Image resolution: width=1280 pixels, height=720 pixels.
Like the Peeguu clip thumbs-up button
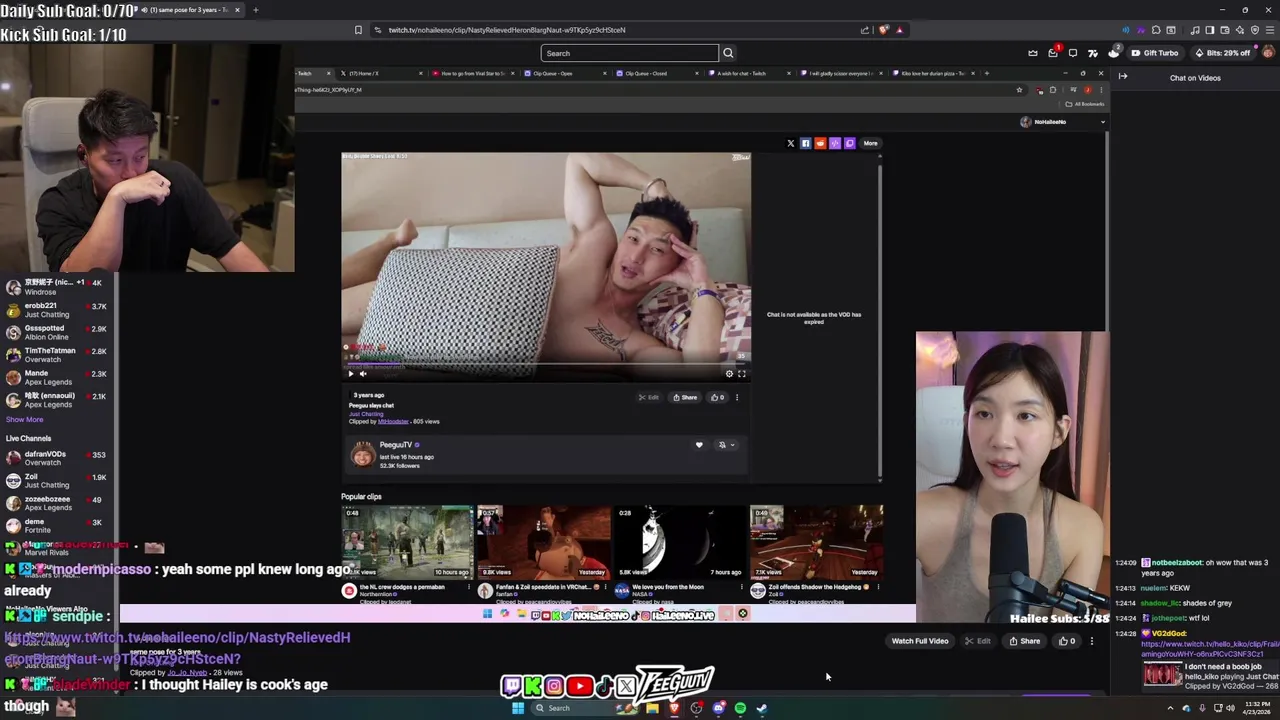pos(717,397)
